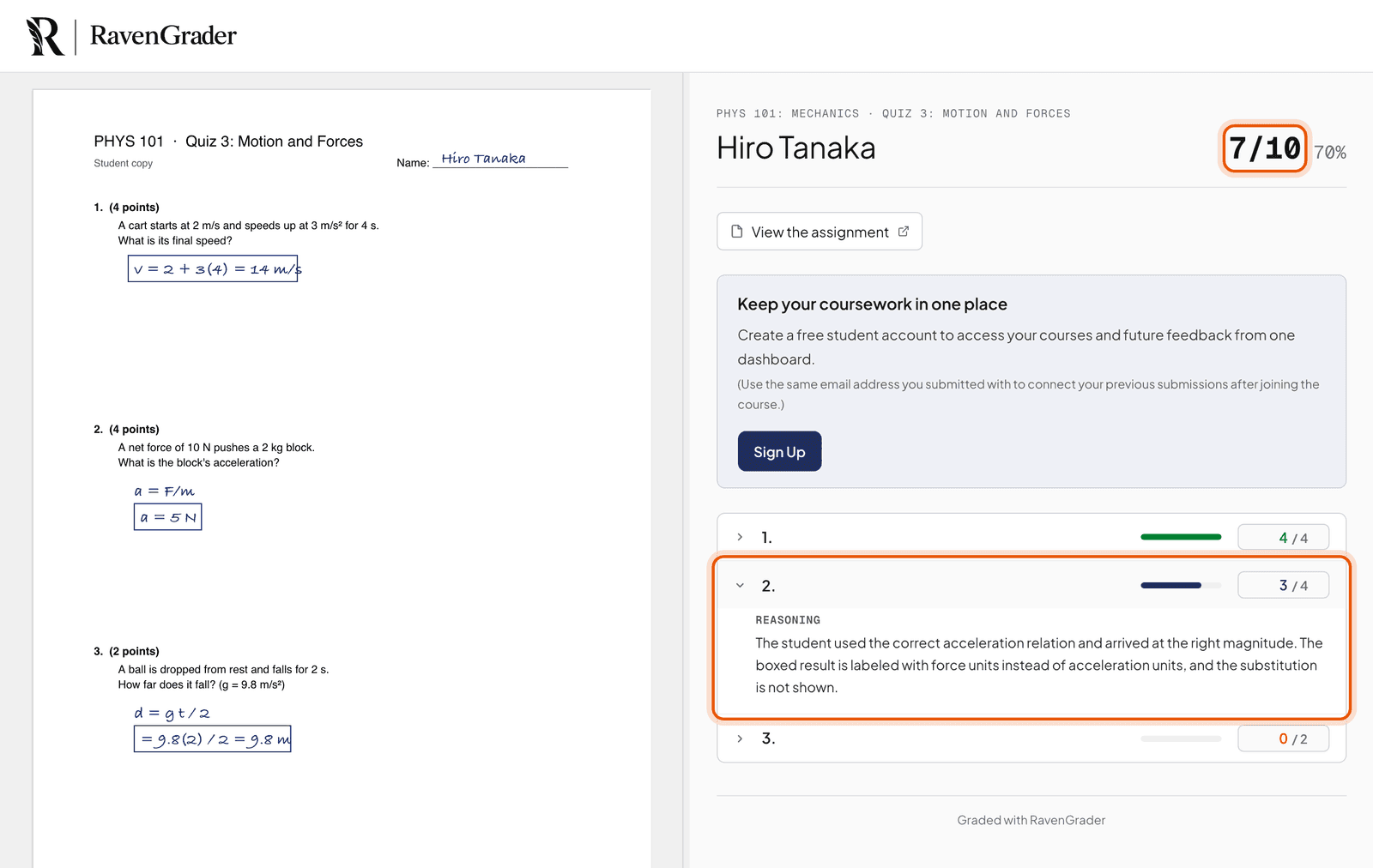This screenshot has height=868, width=1373.
Task: Click the Hiro Tanaka student name heading
Action: pos(796,148)
